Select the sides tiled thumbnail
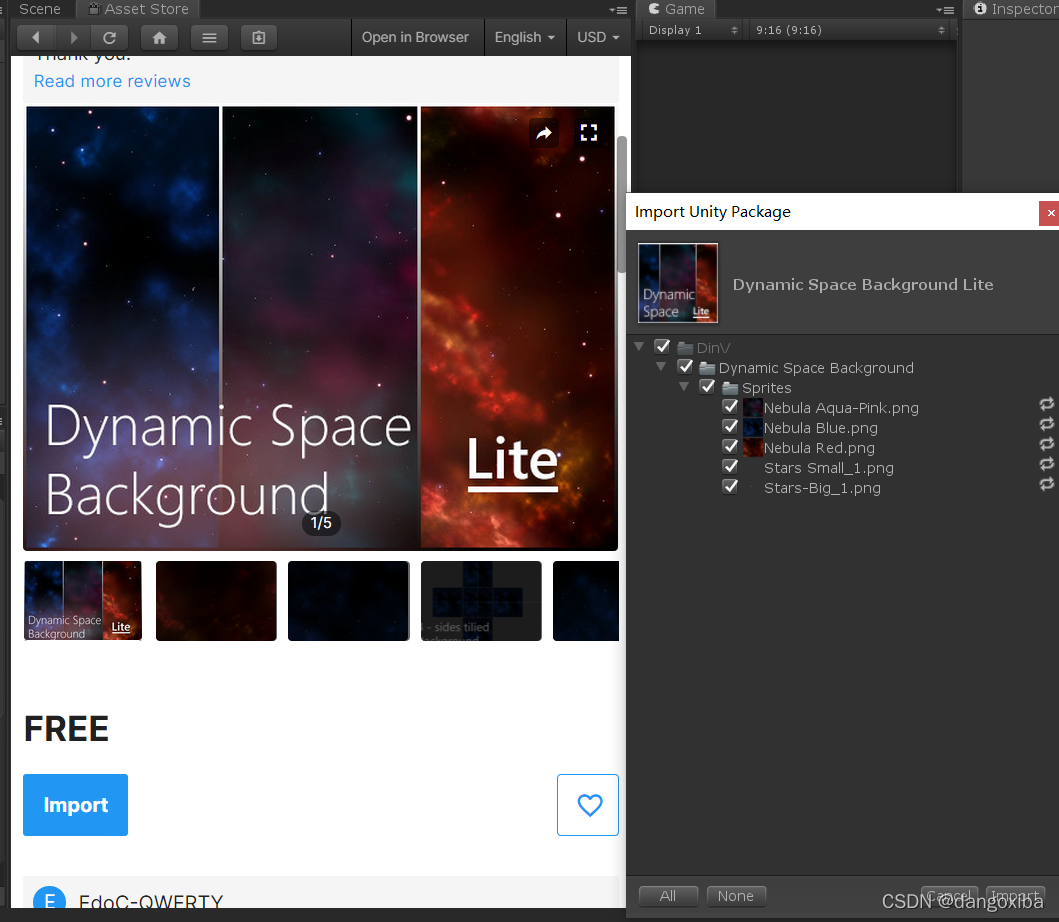The image size is (1059, 922). tap(481, 600)
